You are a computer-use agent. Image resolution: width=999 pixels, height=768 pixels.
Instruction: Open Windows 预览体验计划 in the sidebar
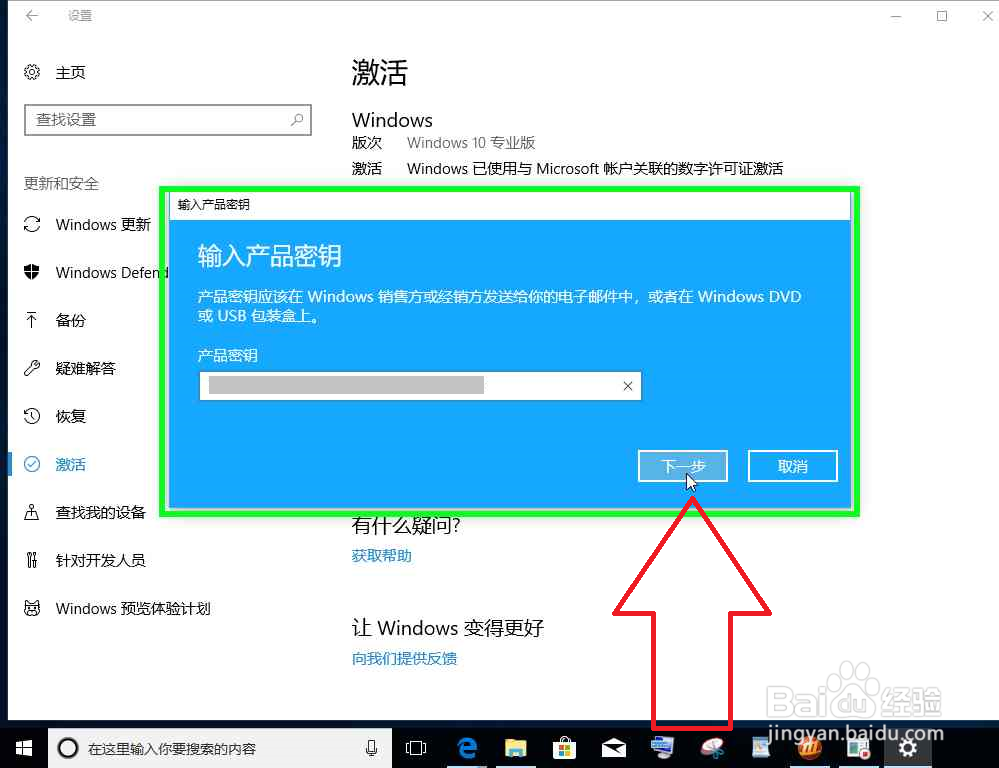coord(117,608)
